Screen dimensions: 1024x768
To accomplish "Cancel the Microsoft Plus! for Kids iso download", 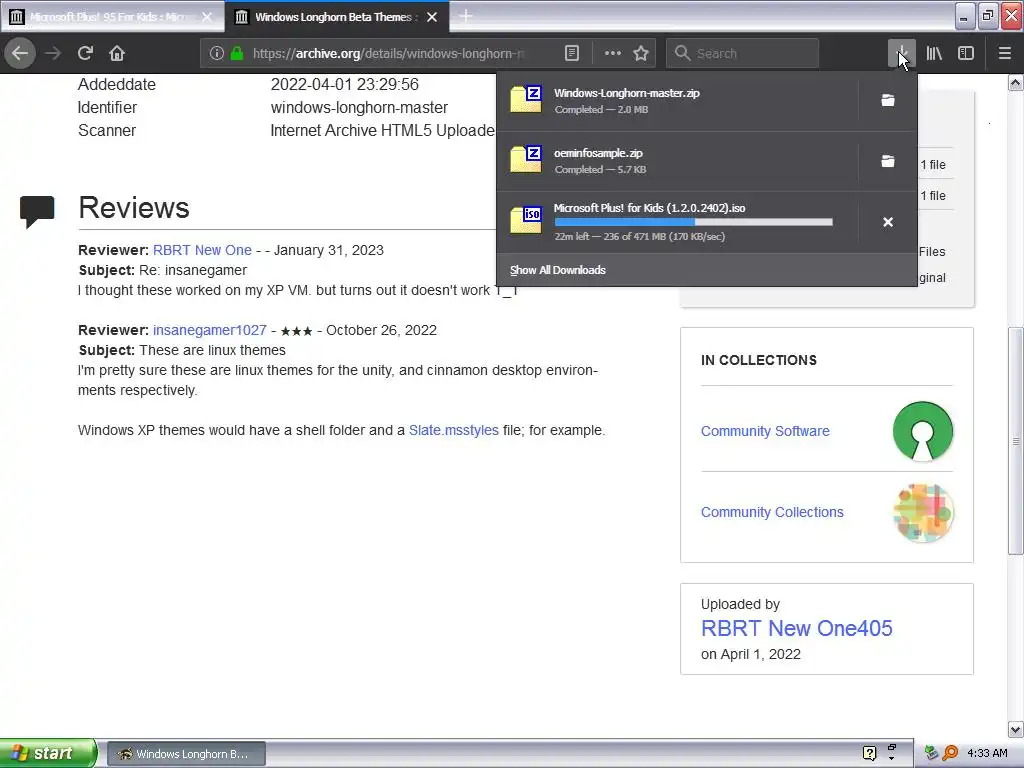I will click(888, 222).
